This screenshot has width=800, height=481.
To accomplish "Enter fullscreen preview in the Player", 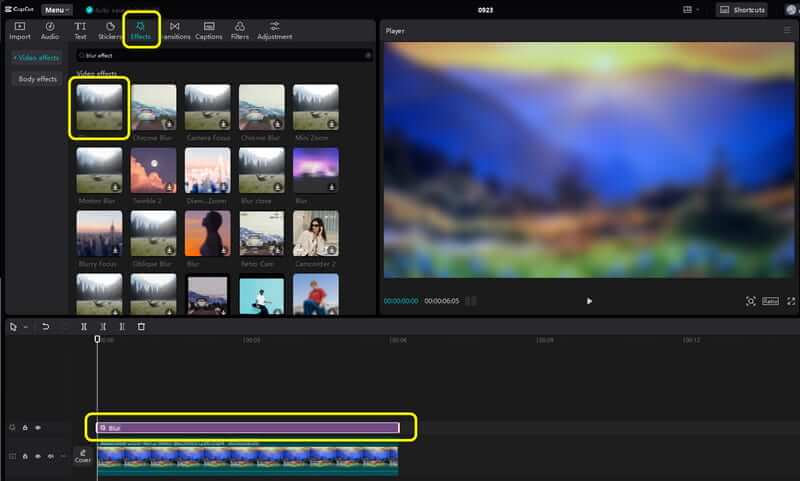I will click(791, 301).
